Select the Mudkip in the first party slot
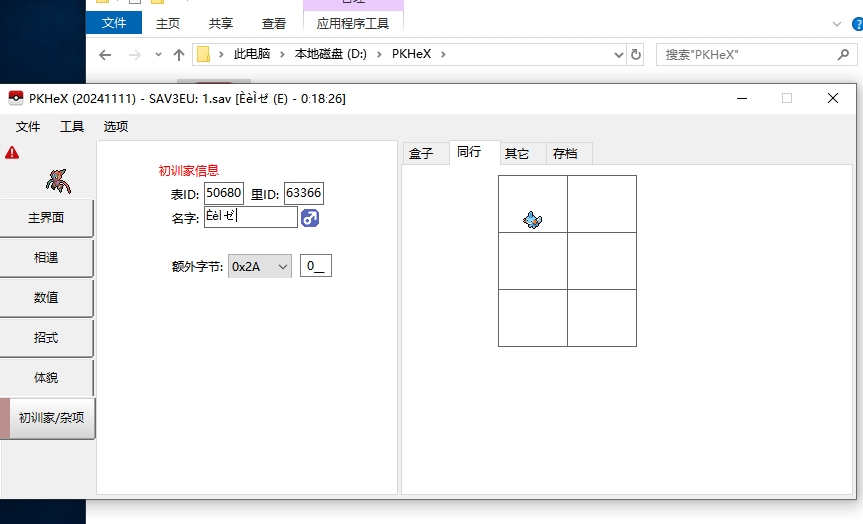 [532, 220]
